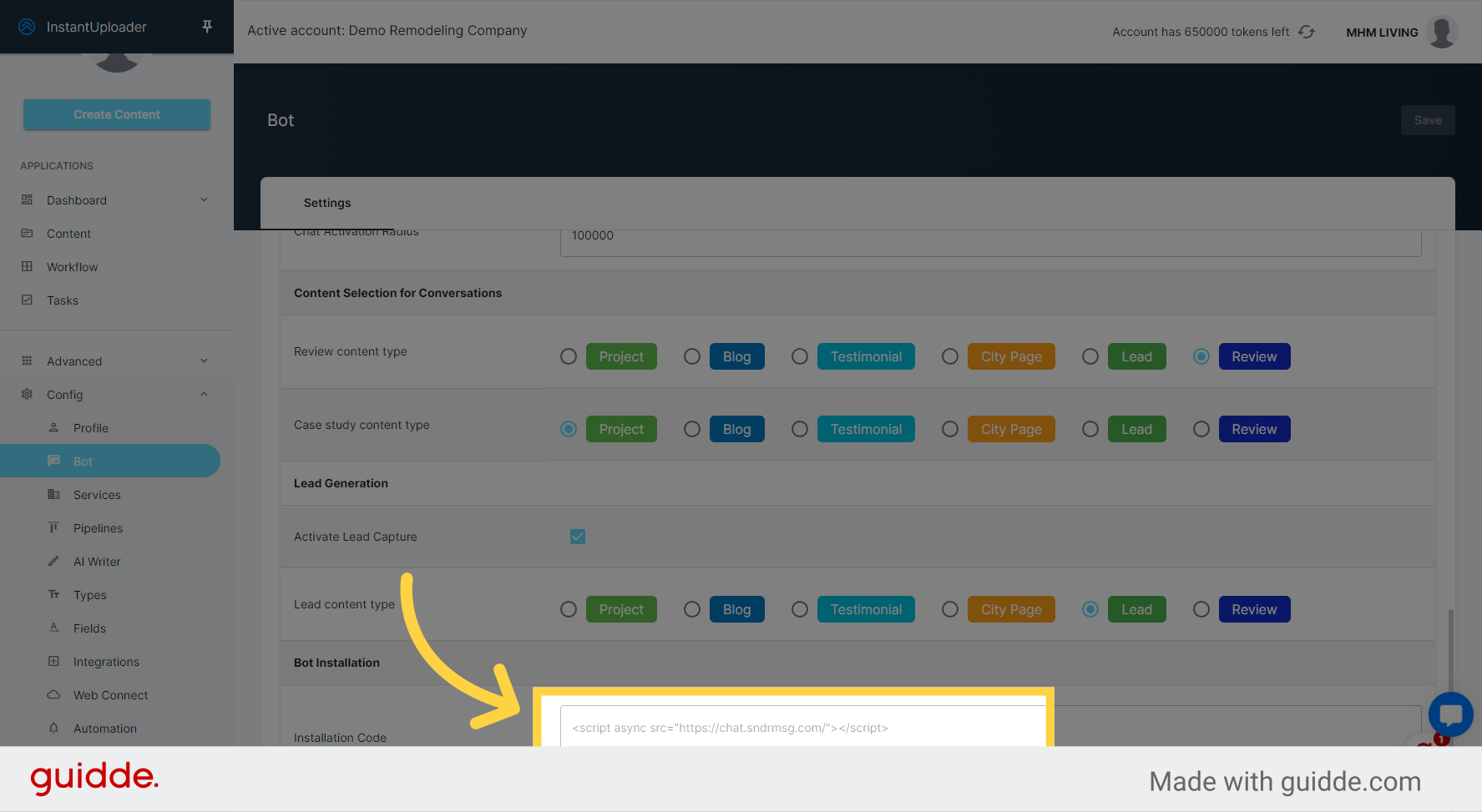Open Automation via the bell icon

click(x=53, y=728)
